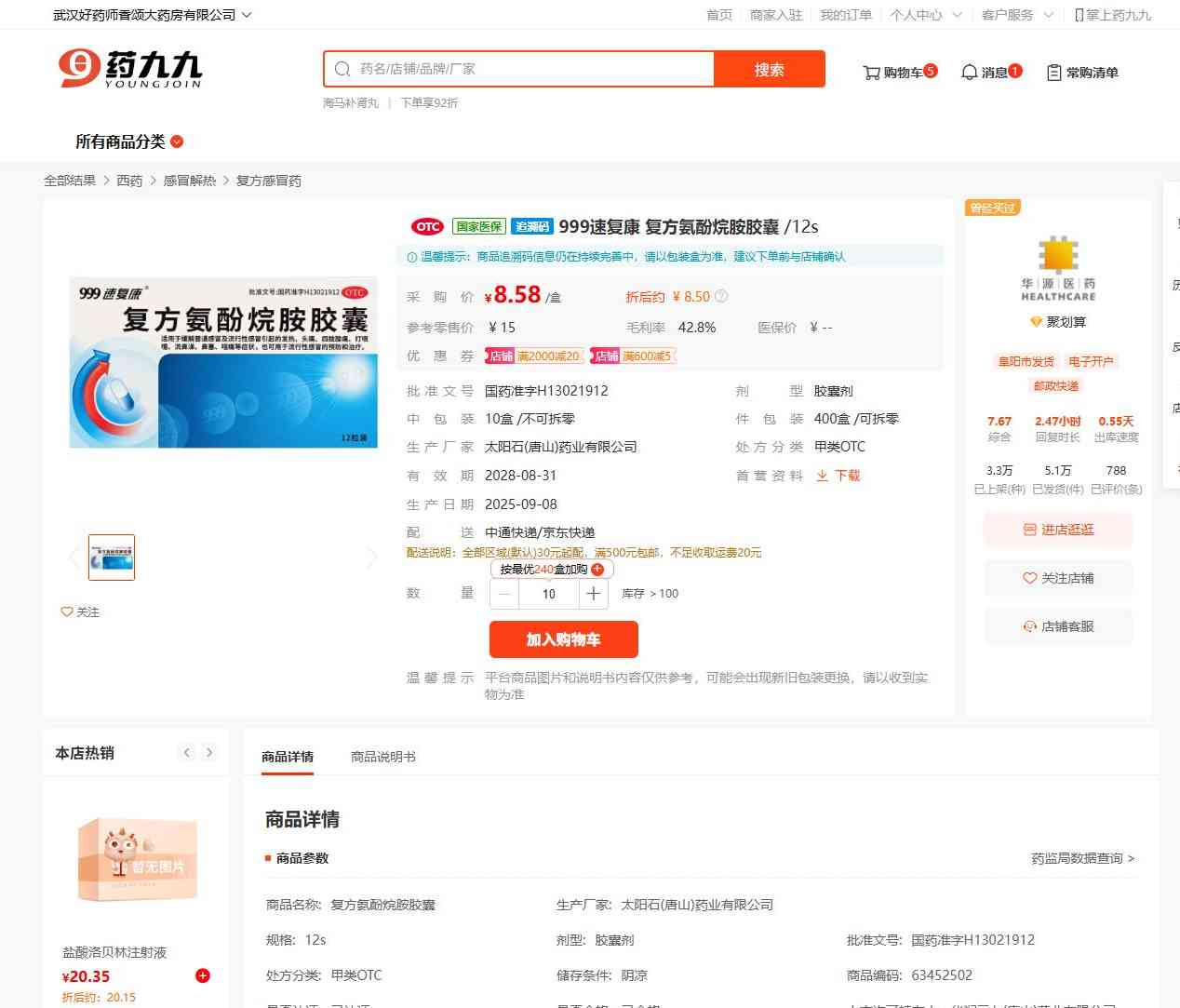Image resolution: width=1180 pixels, height=1008 pixels.
Task: Switch to the product instructions tab
Action: coord(382,757)
